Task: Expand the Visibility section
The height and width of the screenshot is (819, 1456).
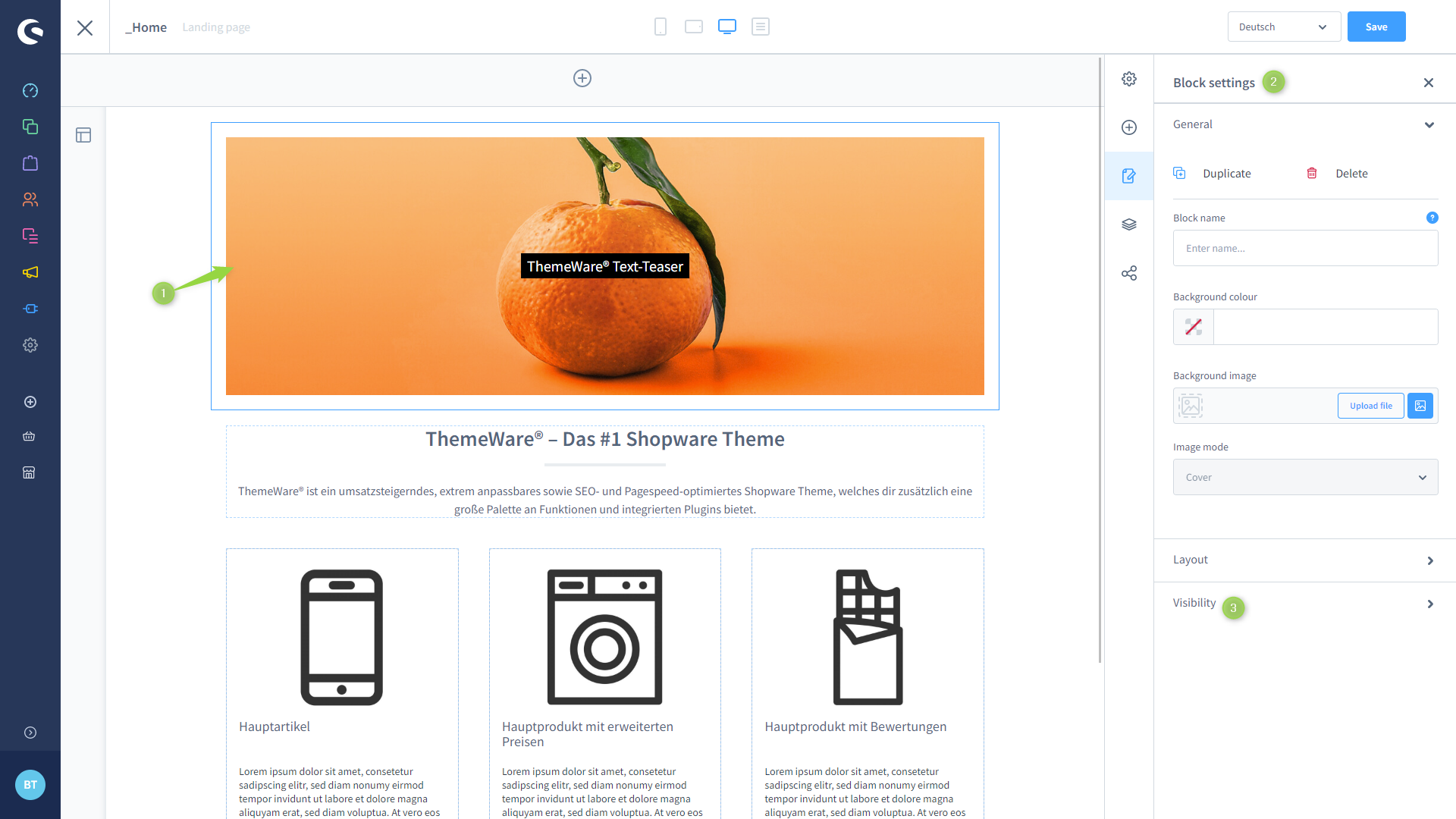Action: (x=1304, y=604)
